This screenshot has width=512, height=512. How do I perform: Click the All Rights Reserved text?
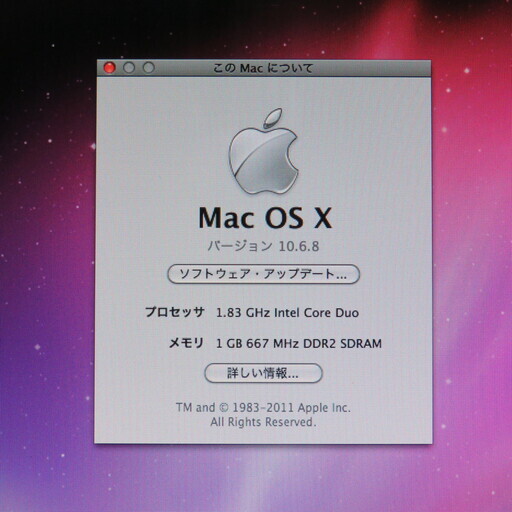(x=263, y=422)
